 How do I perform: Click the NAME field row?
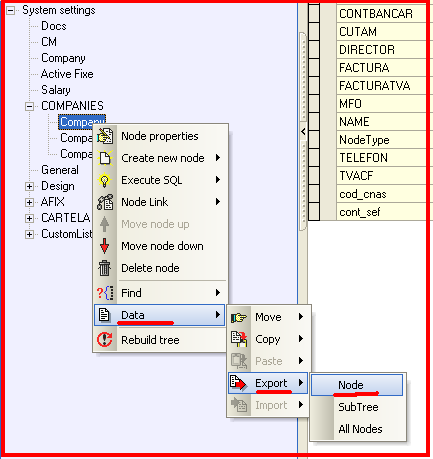[x=381, y=122]
